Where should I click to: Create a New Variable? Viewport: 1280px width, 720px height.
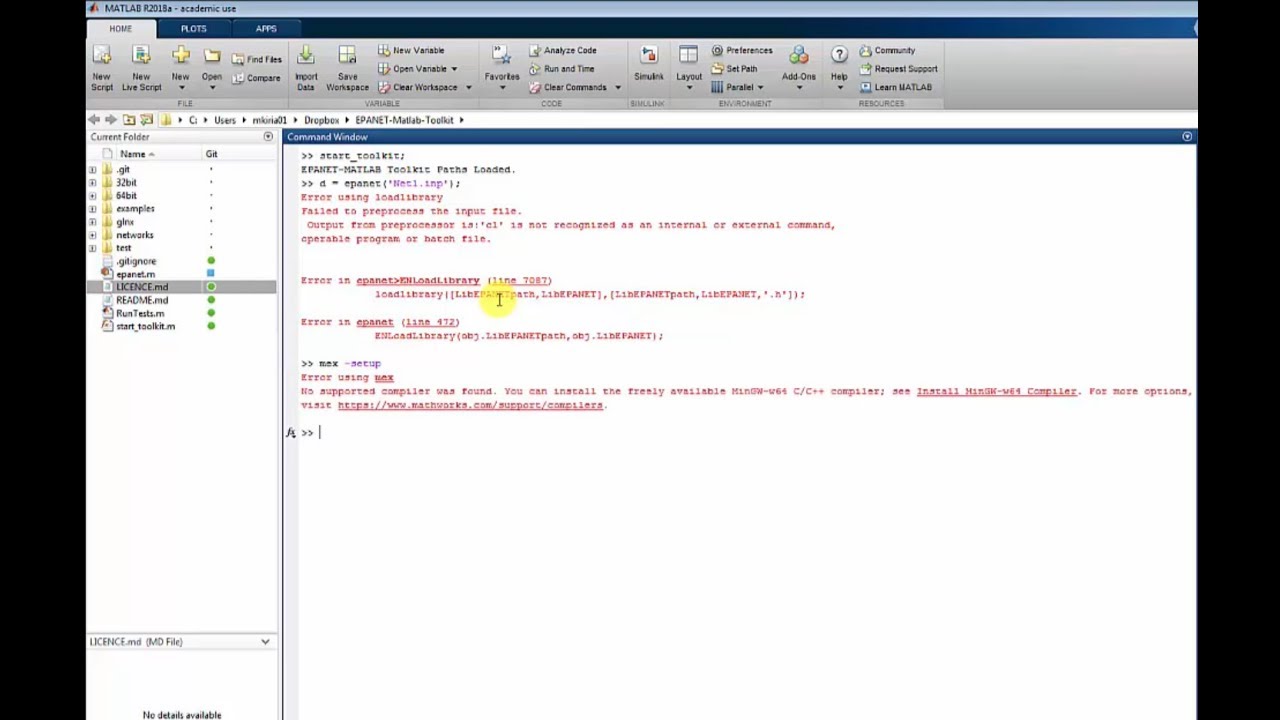coord(411,50)
